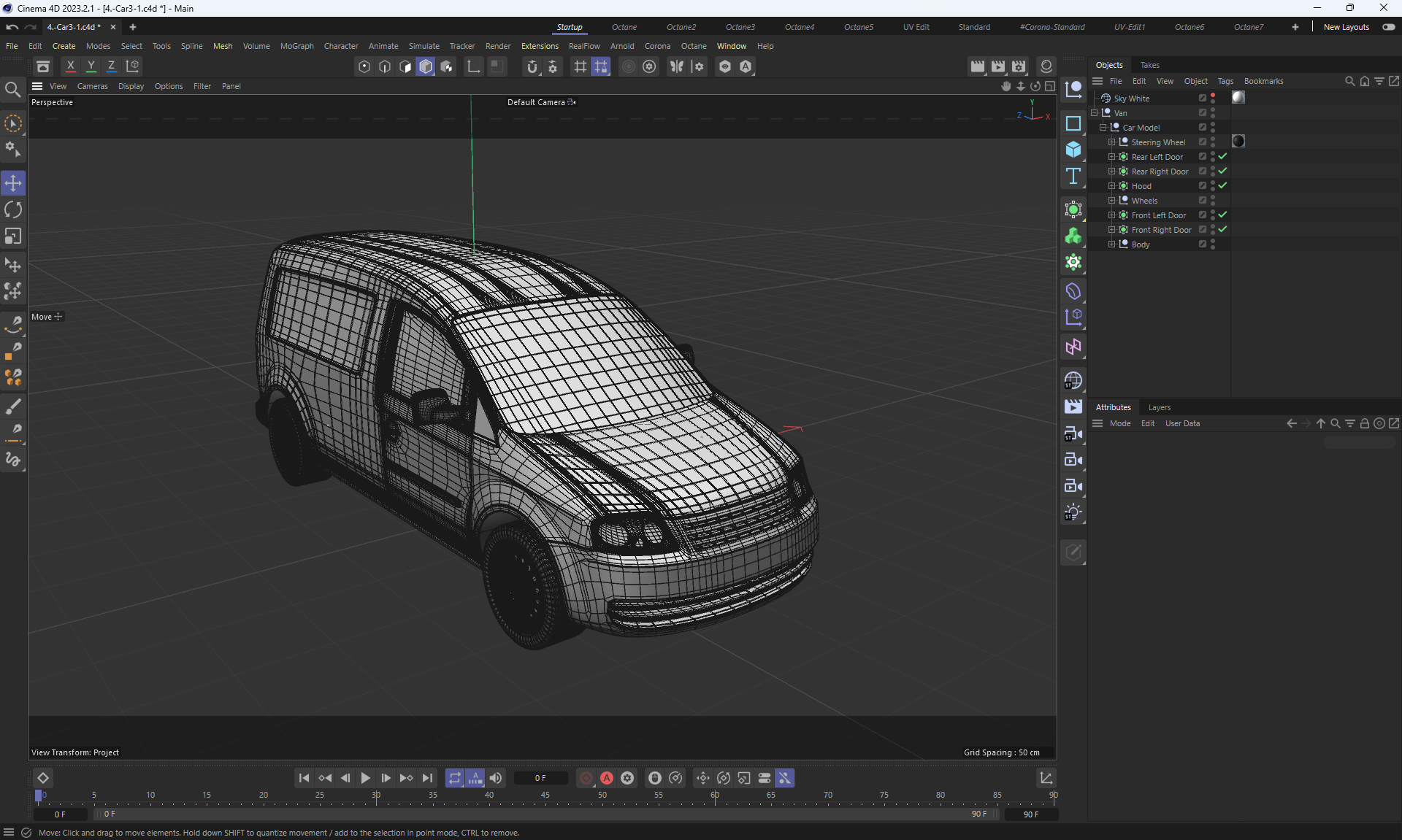This screenshot has height=840, width=1402.
Task: Toggle Rear Left Door enable checkmark
Action: (x=1222, y=156)
